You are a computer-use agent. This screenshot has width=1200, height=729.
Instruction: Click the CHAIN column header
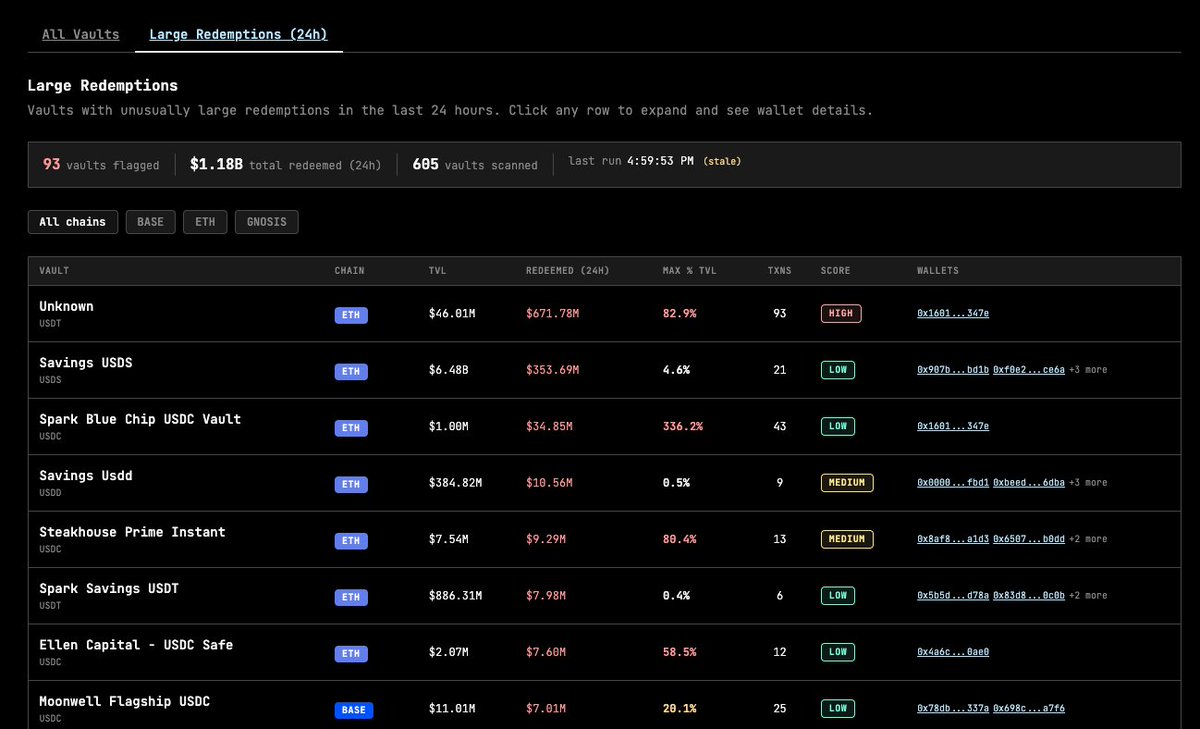pyautogui.click(x=350, y=271)
